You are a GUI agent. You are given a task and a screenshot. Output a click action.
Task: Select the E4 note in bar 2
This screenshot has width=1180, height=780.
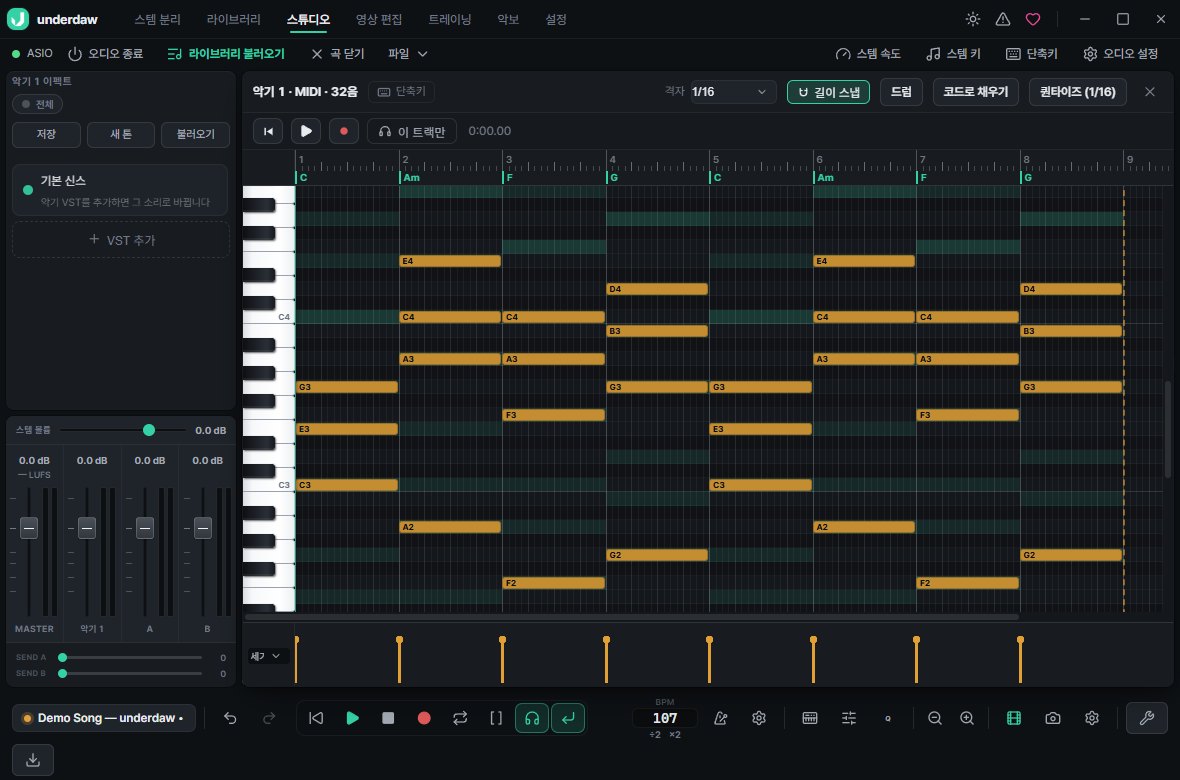[x=450, y=261]
